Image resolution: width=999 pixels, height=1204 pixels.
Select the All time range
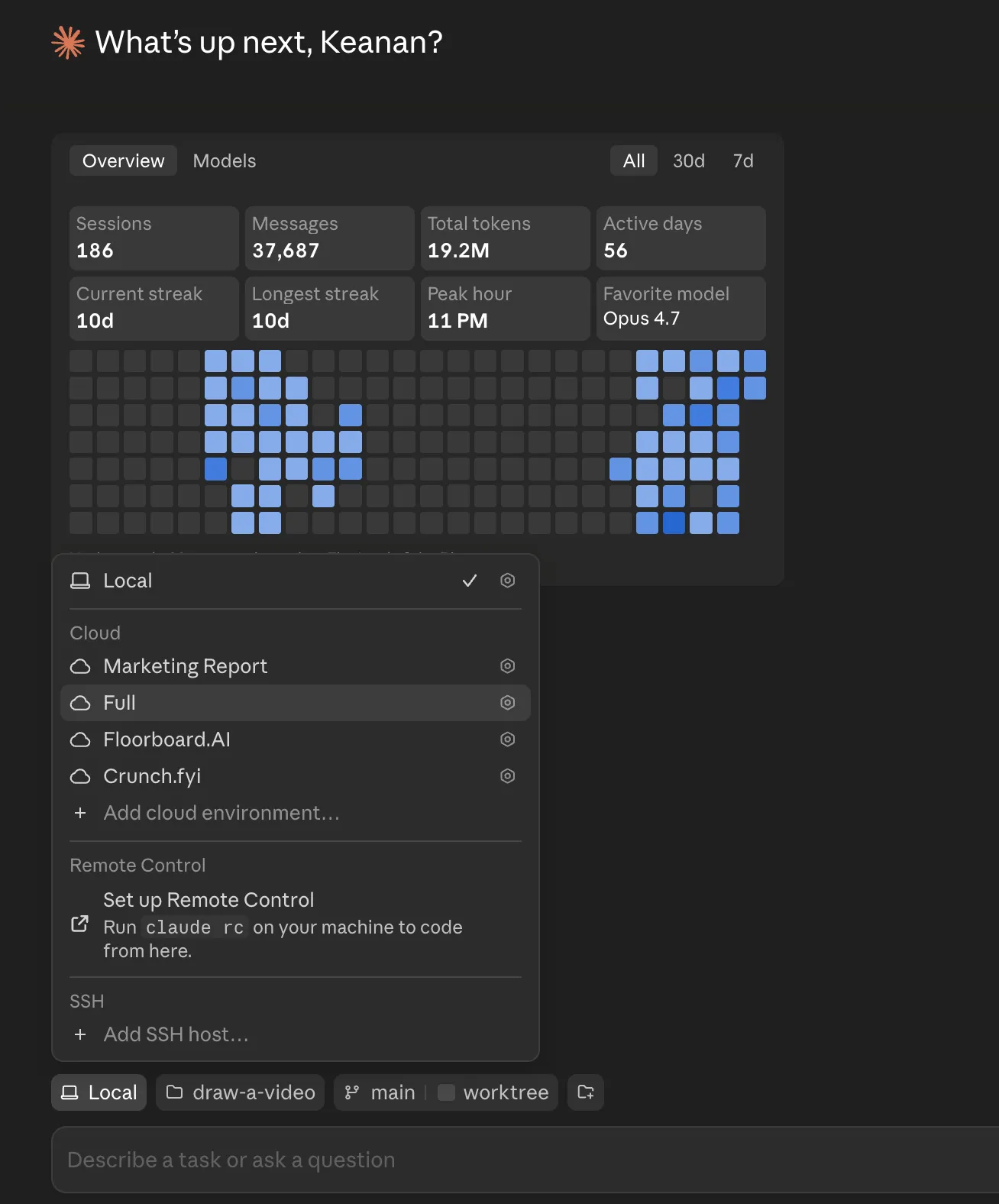634,161
